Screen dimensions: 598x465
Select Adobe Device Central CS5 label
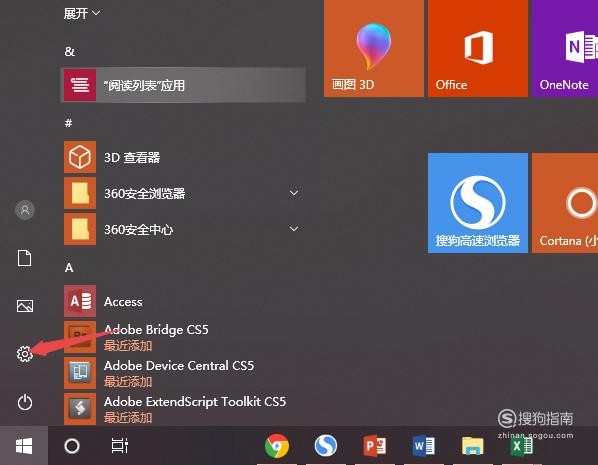click(179, 365)
